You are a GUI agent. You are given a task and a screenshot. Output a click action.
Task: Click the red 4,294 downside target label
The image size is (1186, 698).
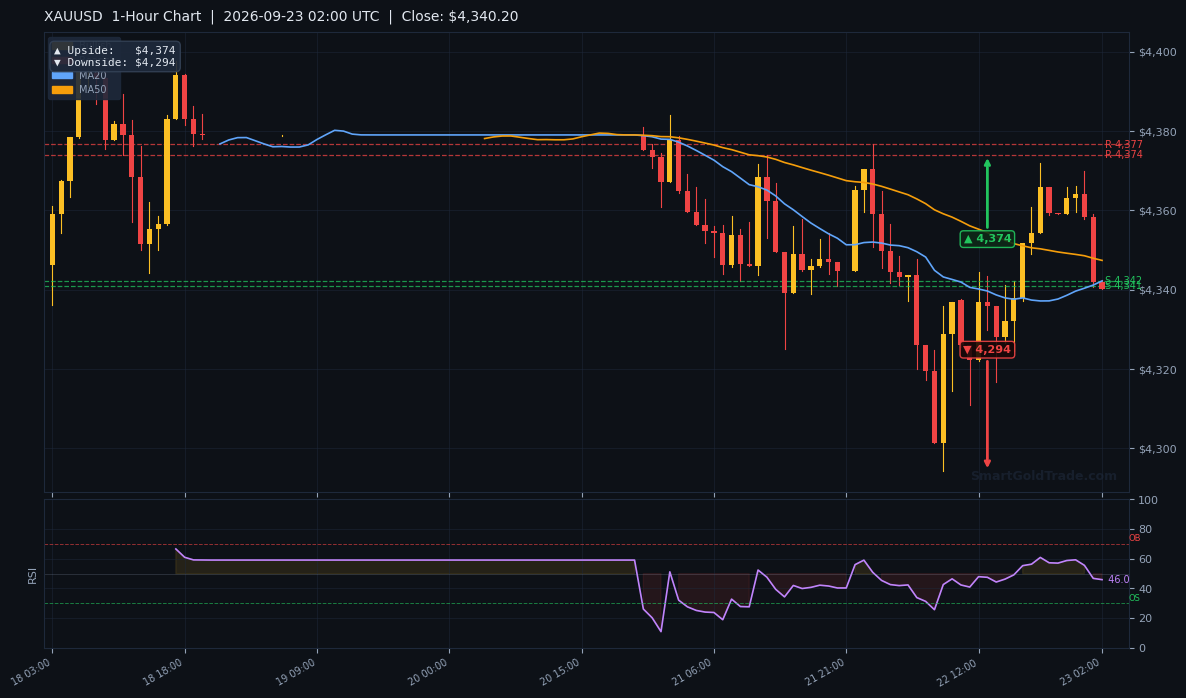[987, 349]
